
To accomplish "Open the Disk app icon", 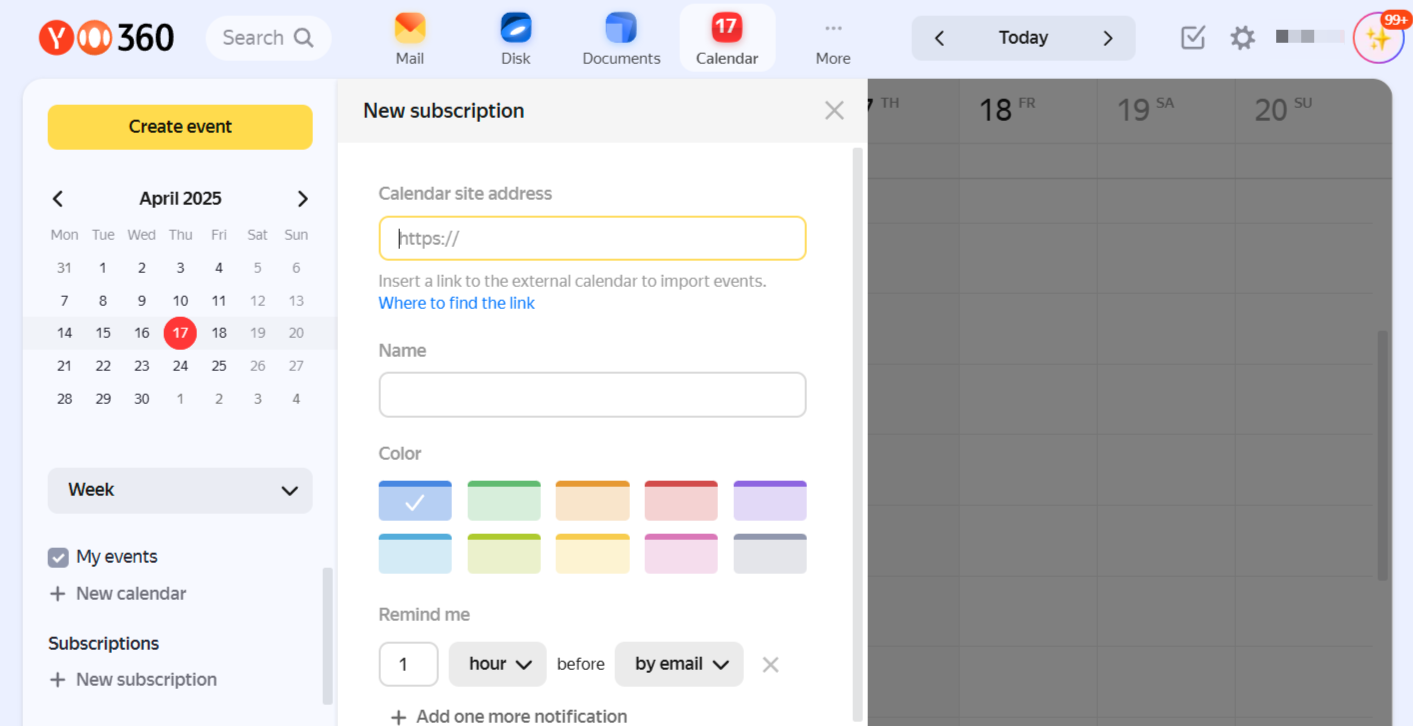I will click(515, 28).
